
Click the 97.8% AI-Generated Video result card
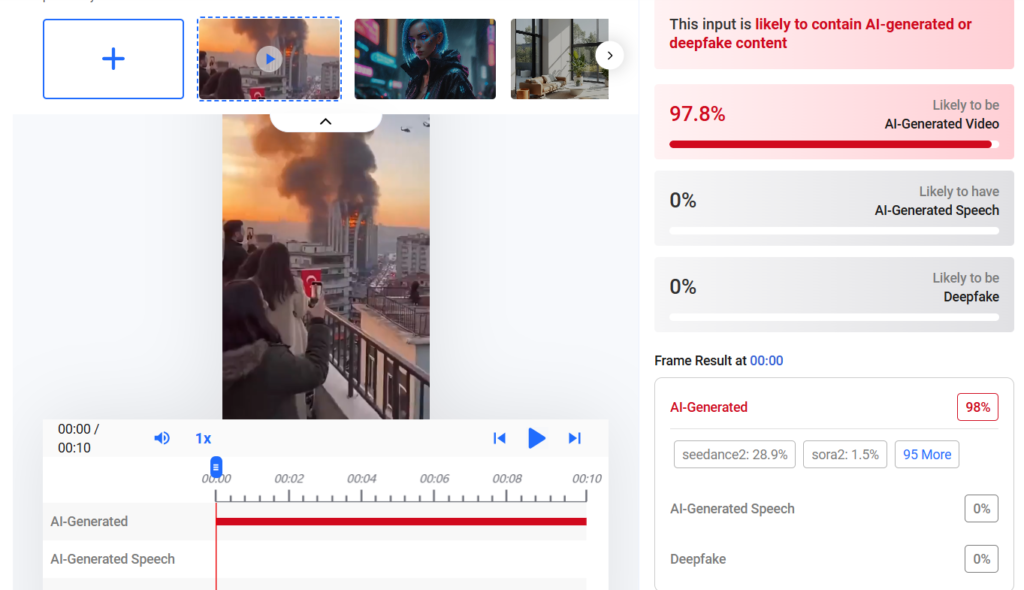pyautogui.click(x=833, y=121)
